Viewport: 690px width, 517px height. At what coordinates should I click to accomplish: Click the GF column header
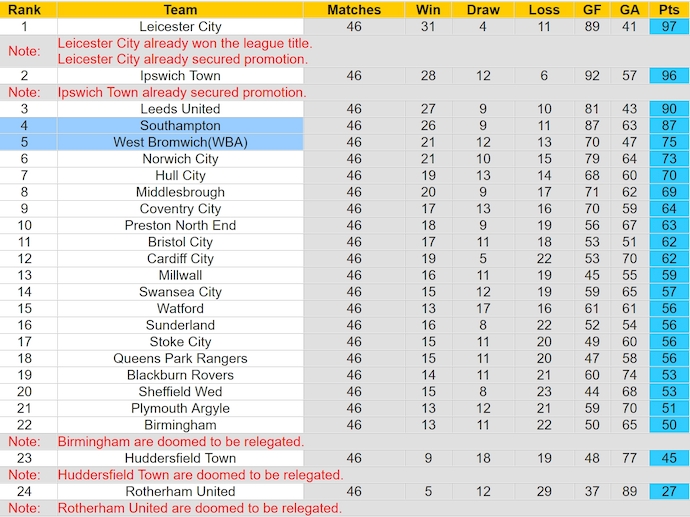(x=592, y=10)
